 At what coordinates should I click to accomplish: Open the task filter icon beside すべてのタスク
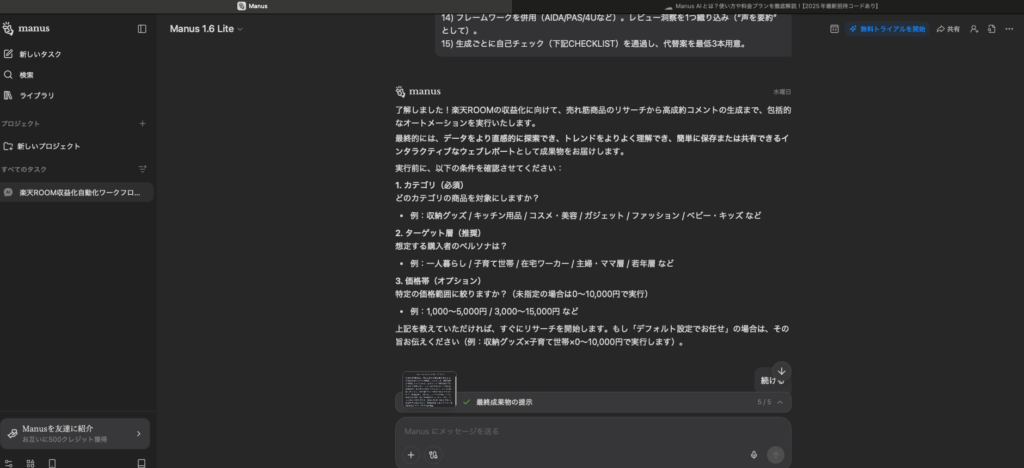(x=142, y=169)
